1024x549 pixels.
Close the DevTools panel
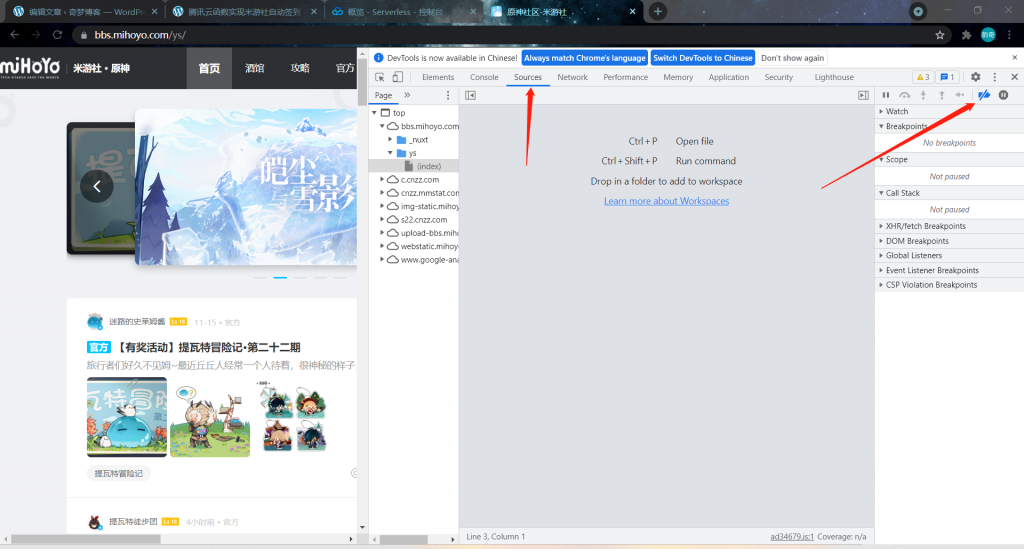[x=1014, y=77]
